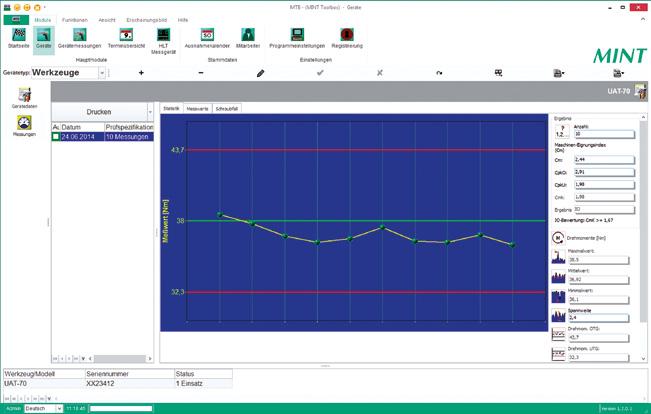Confirm changes with the checkmark icon
The height and width of the screenshot is (414, 651).
320,73
